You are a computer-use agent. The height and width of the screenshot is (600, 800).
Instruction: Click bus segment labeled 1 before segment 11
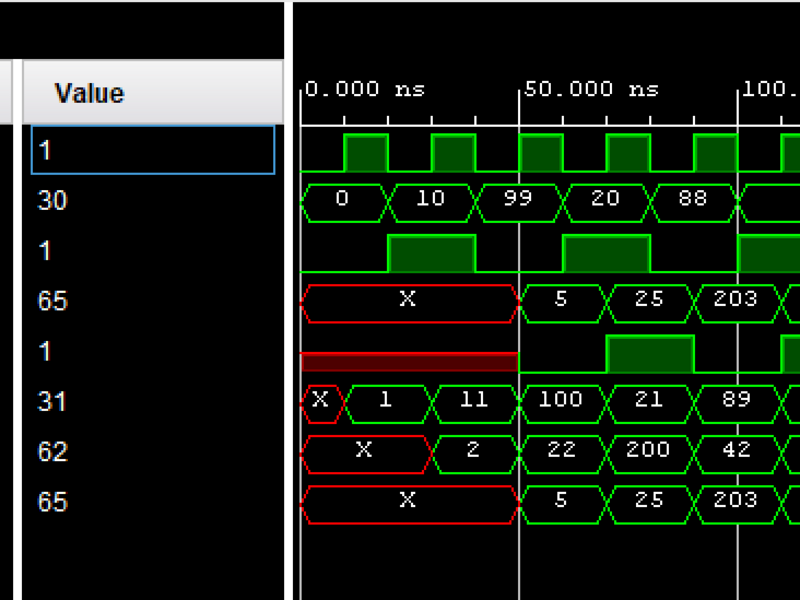388,404
